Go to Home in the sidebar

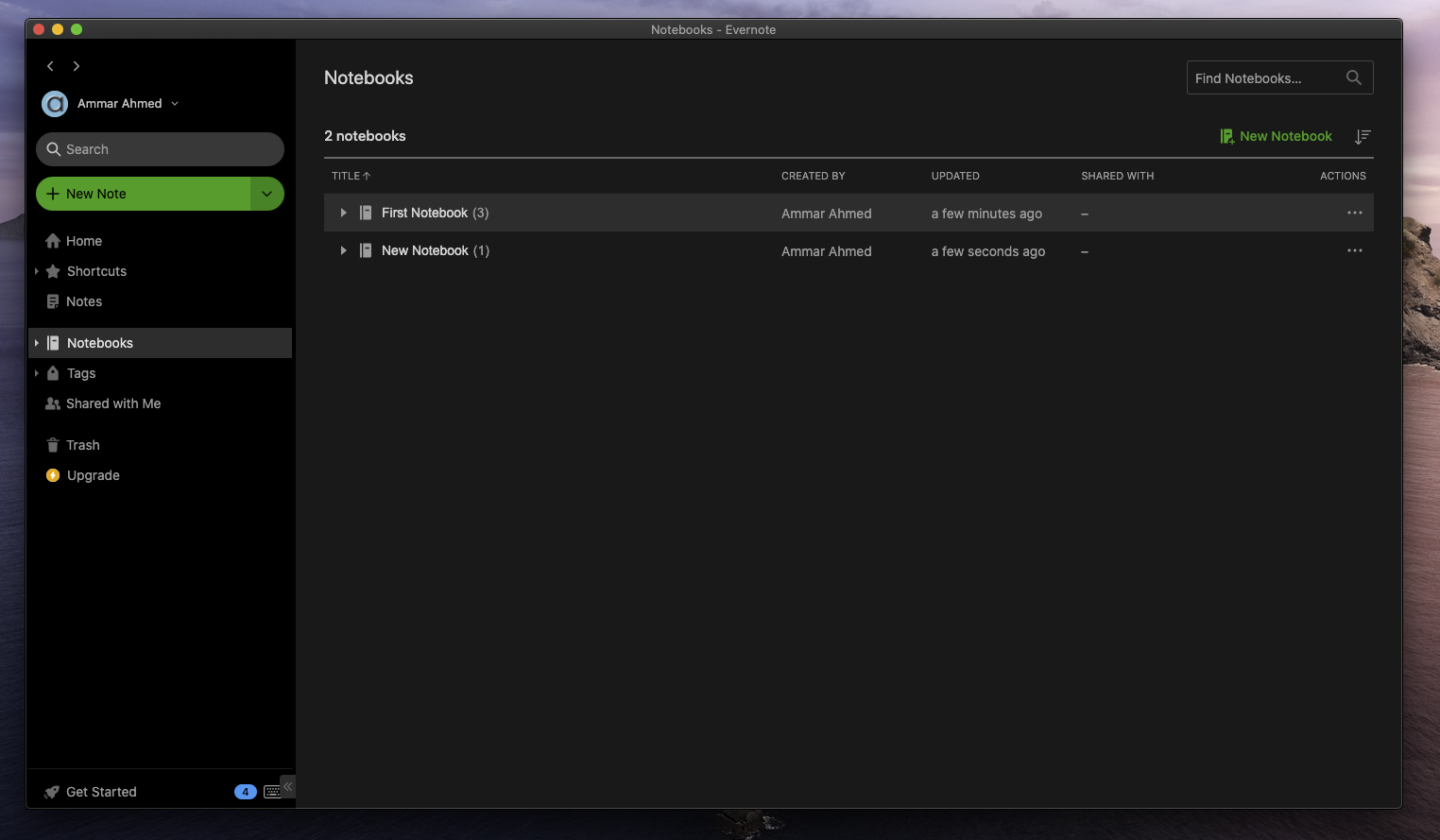coord(83,241)
